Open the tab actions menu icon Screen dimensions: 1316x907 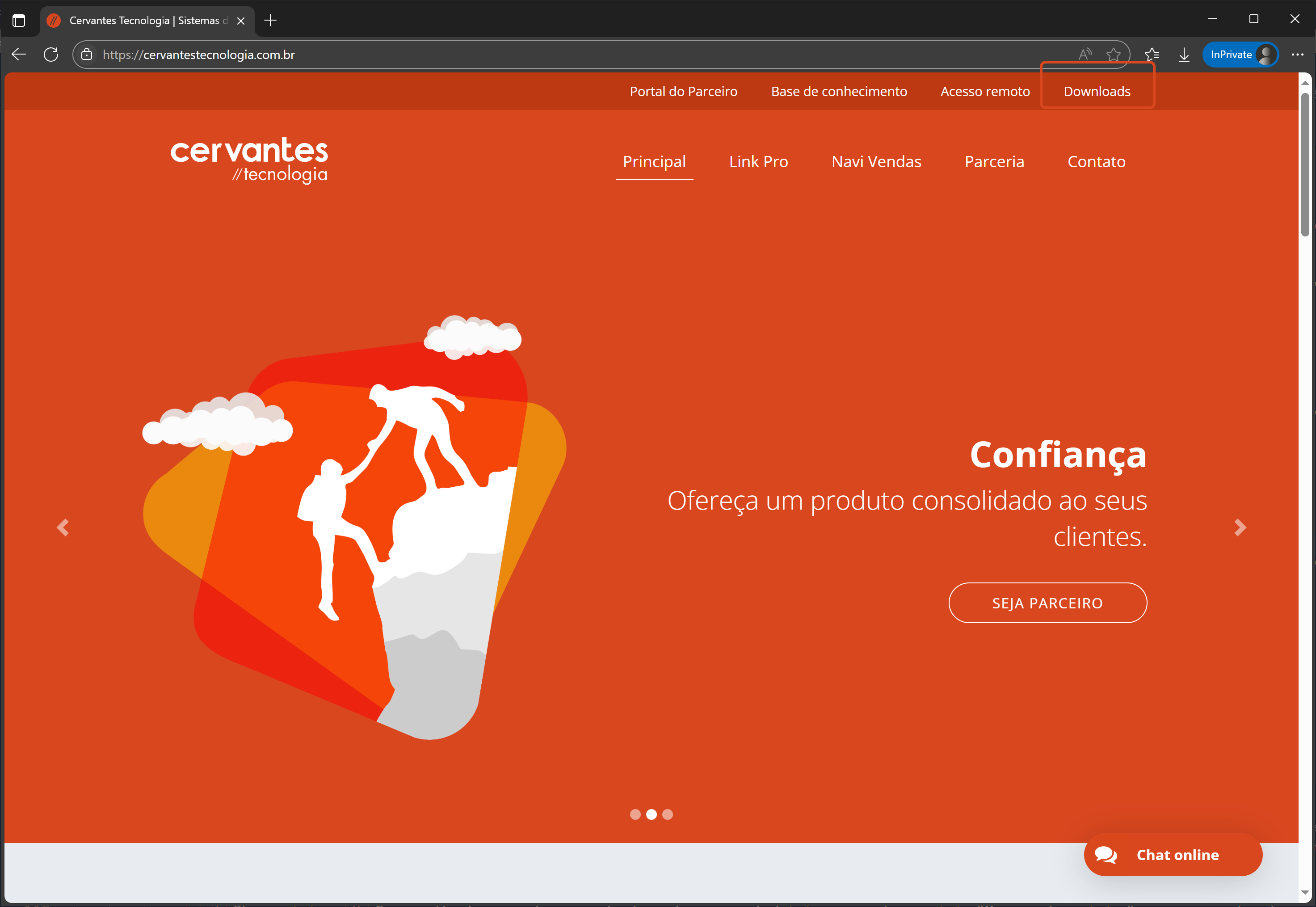click(x=19, y=21)
